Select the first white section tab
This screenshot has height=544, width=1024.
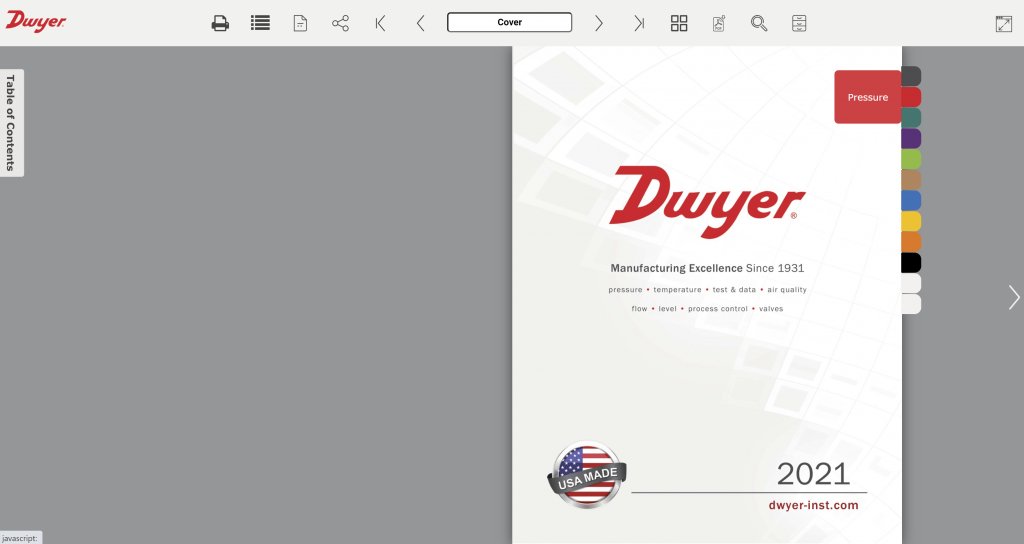(x=911, y=283)
